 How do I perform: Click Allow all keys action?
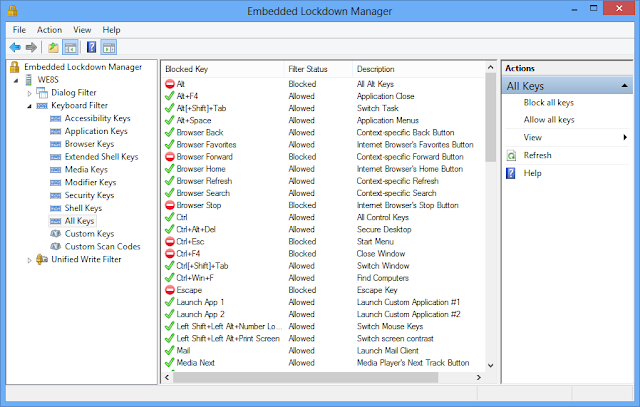tap(549, 120)
